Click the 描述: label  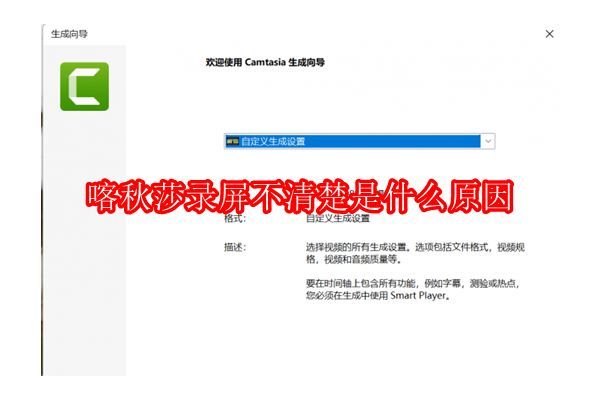(x=235, y=247)
